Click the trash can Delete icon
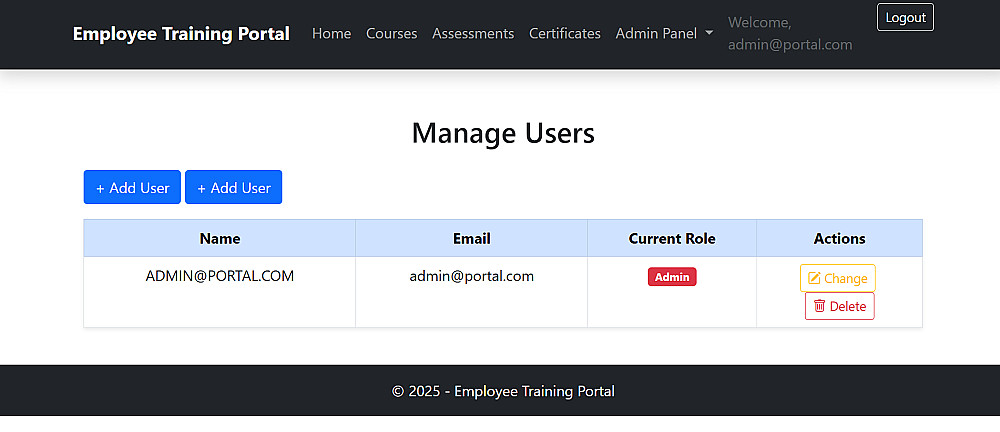 point(820,306)
